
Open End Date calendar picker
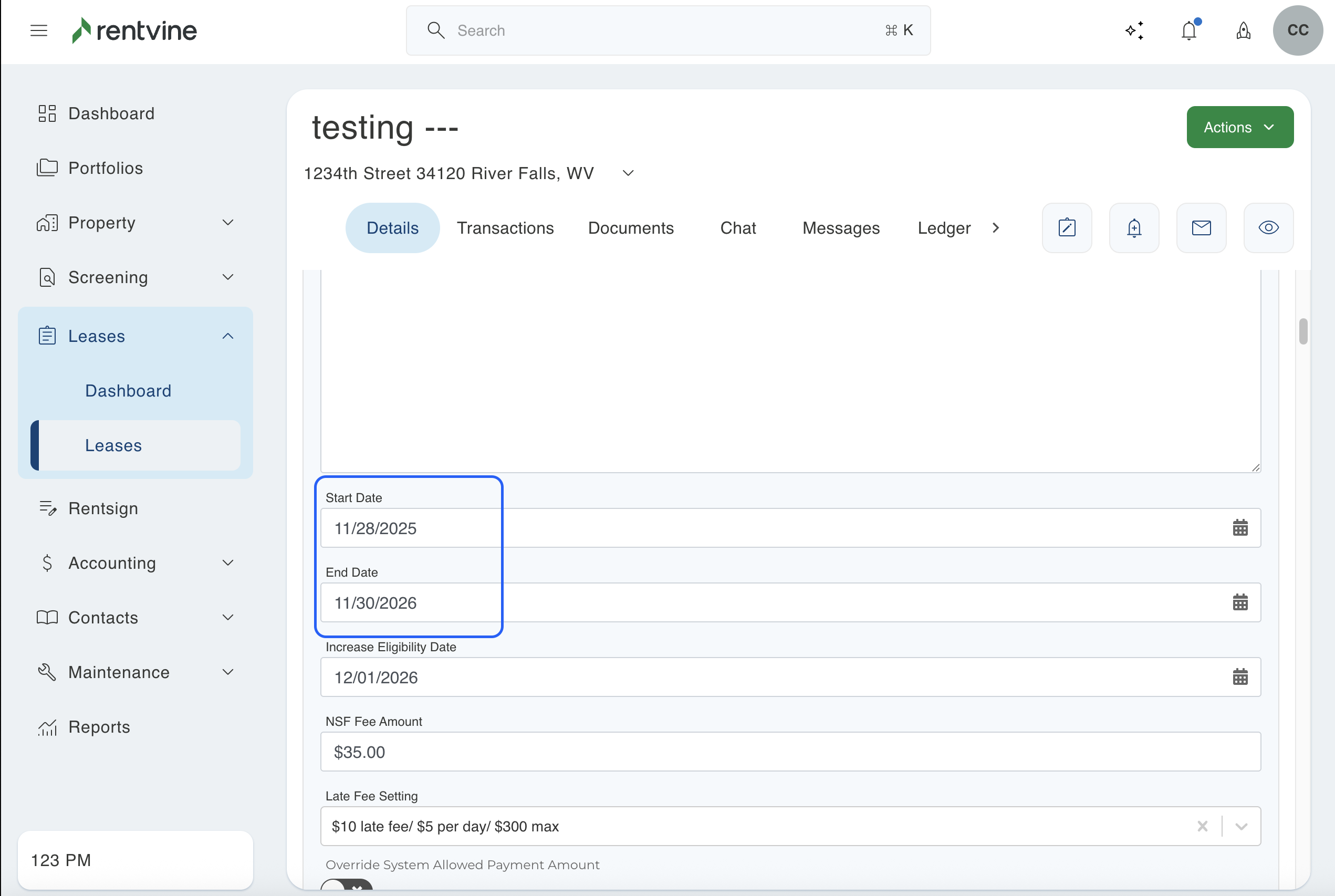(x=1239, y=602)
